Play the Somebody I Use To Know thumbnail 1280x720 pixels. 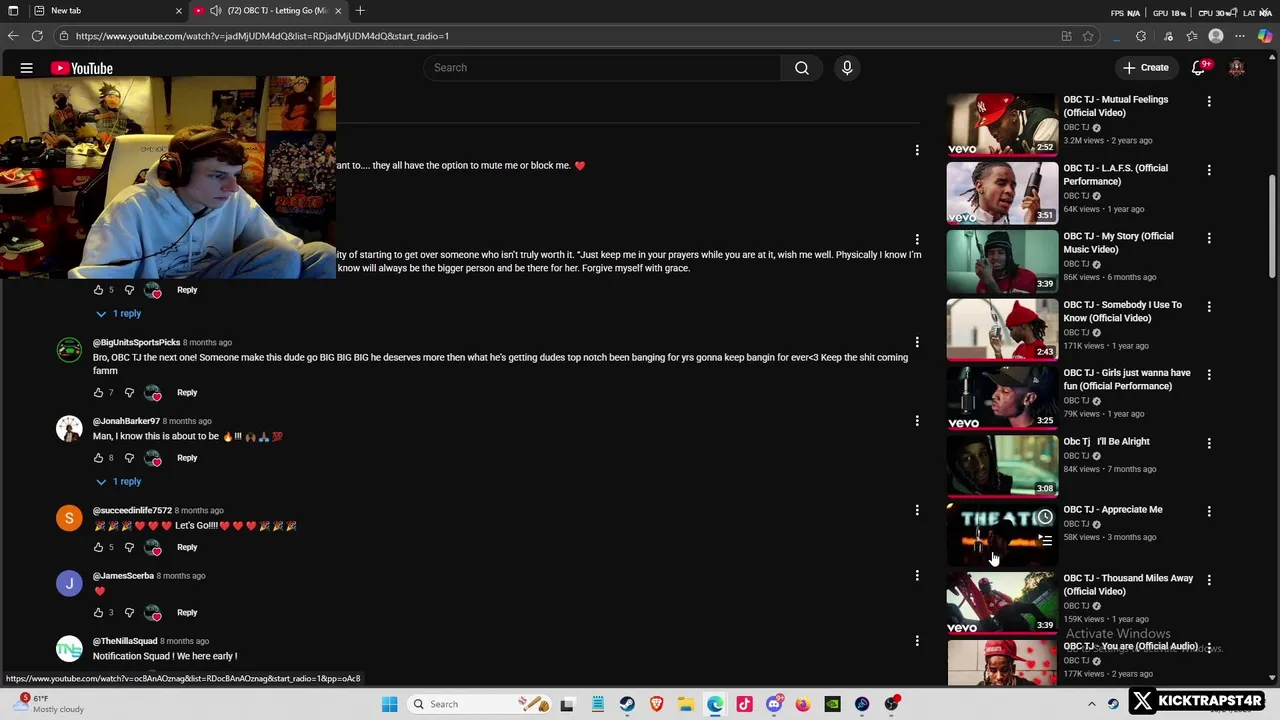pyautogui.click(x=1002, y=330)
